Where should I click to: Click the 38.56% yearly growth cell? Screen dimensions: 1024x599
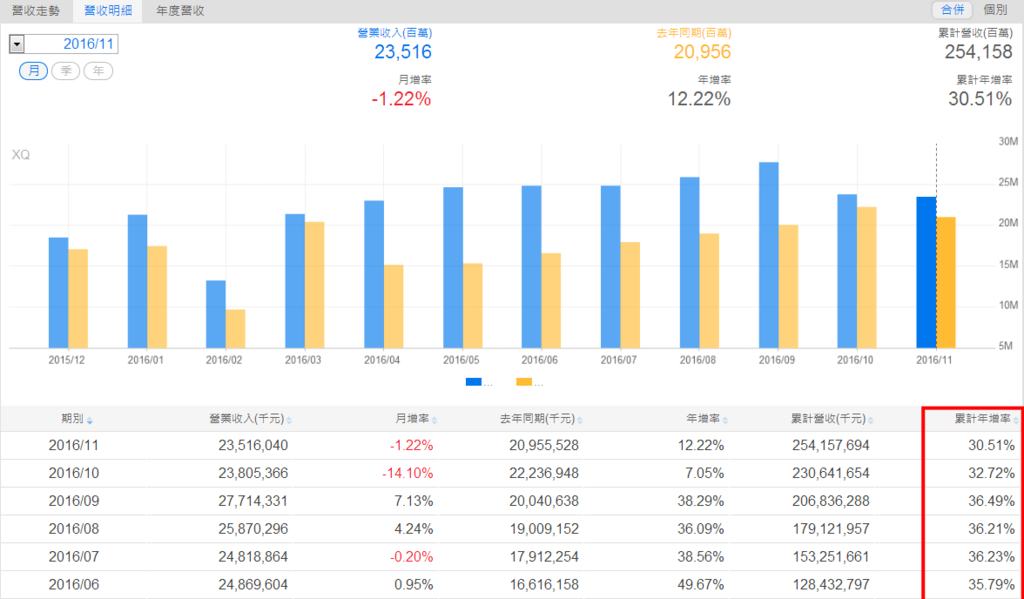(x=701, y=557)
